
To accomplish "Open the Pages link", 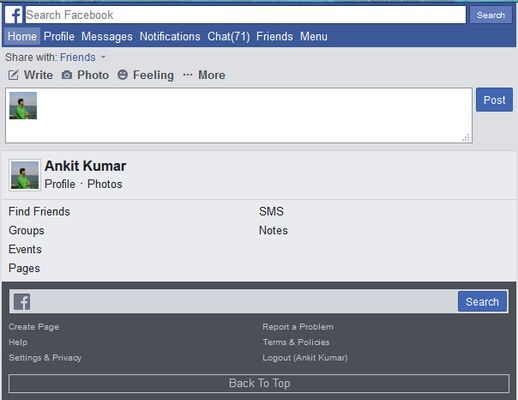I will [24, 268].
